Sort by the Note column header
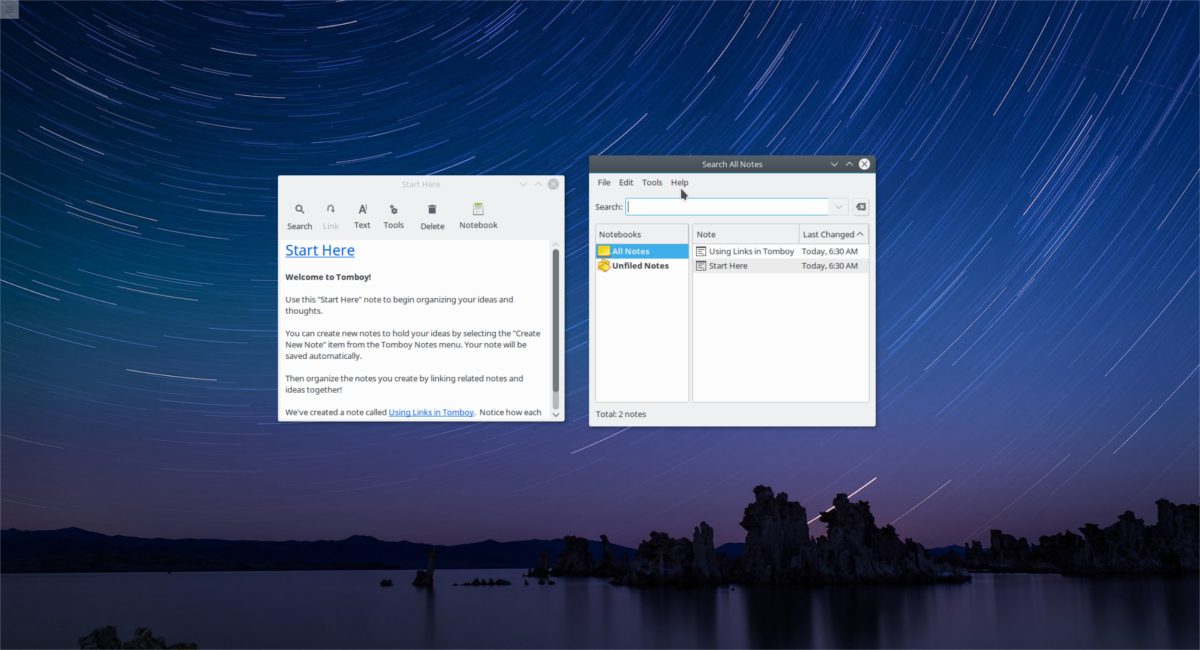This screenshot has height=650, width=1200. pyautogui.click(x=745, y=234)
